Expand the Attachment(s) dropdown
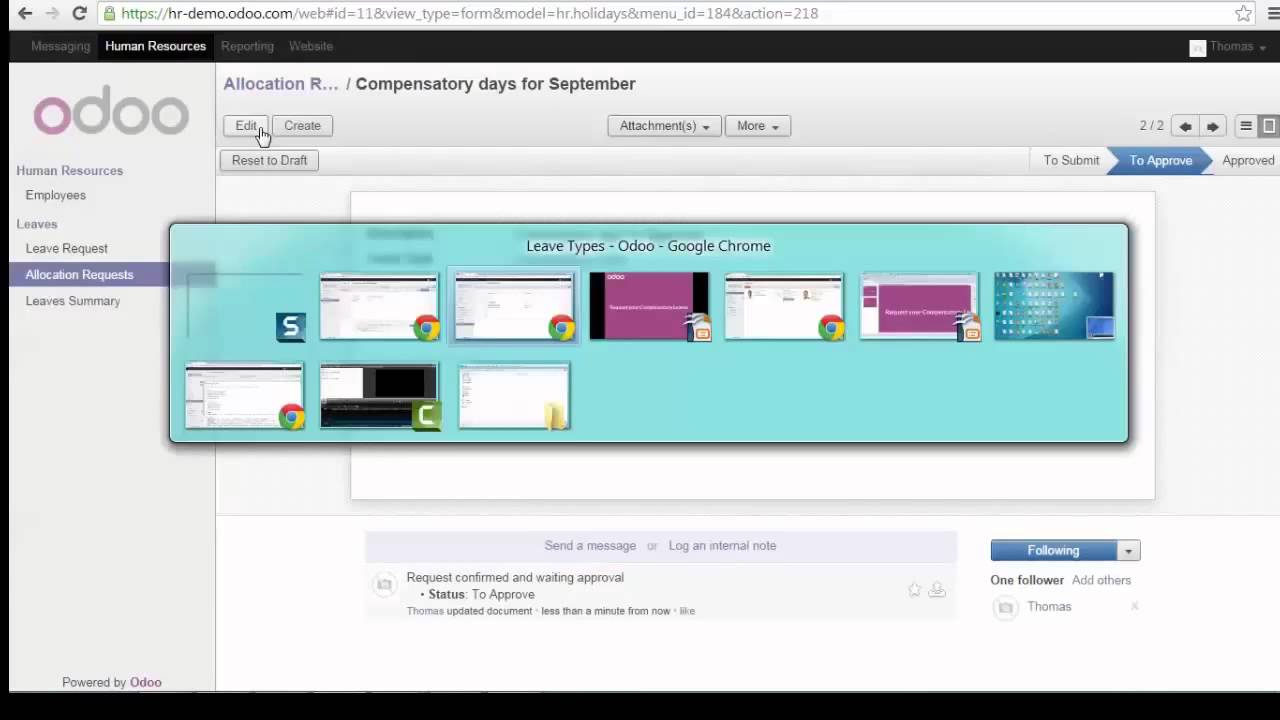This screenshot has height=720, width=1280. [x=664, y=126]
